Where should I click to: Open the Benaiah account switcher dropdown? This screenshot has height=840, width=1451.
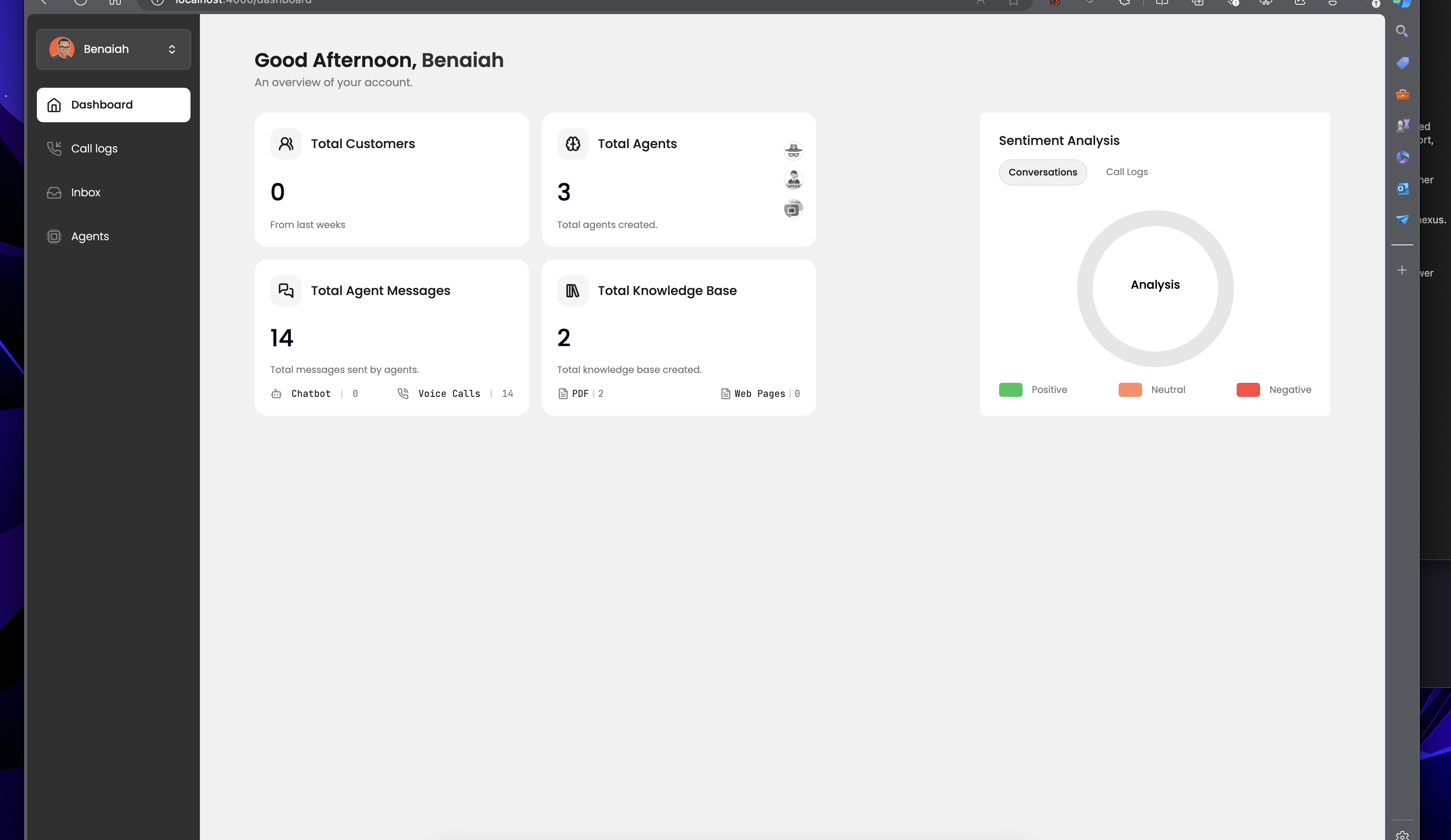(113, 49)
